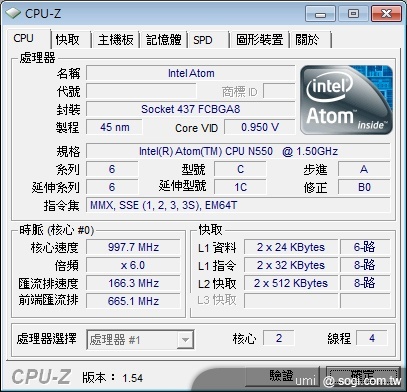Expand the 處理器 #1 selection dropdown
407x392 pixels.
(140, 340)
